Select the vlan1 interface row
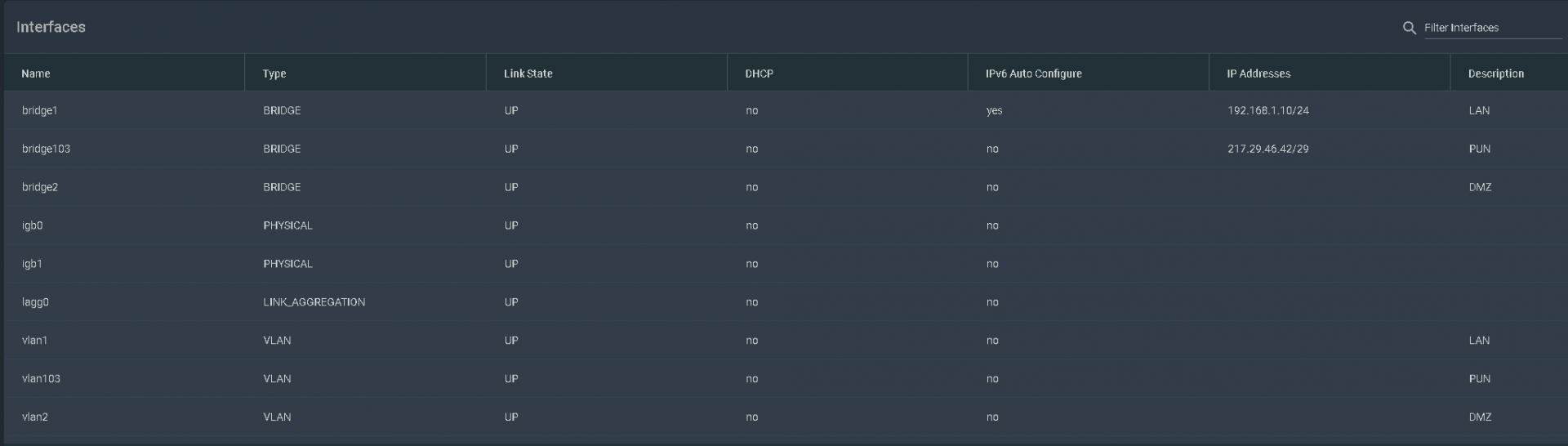This screenshot has width=1568, height=446. (x=784, y=341)
